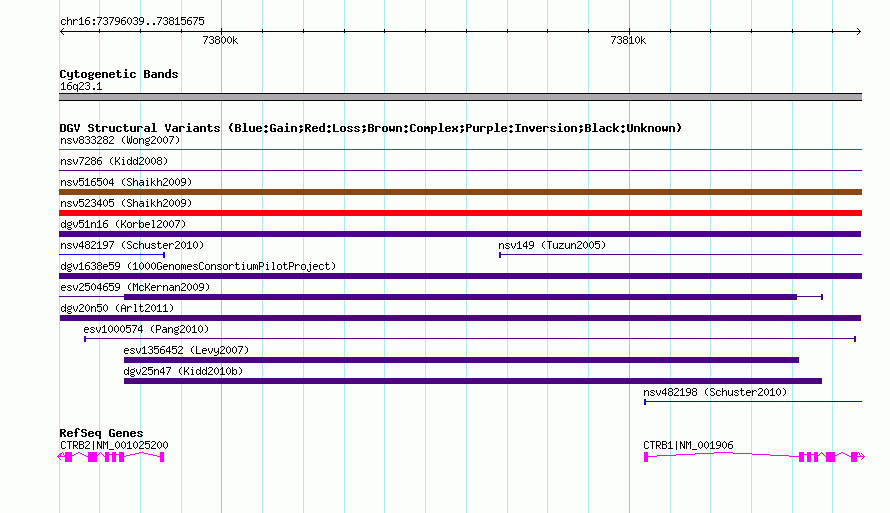
Task: Click the Cytogenetic Bands track title
Action: coord(119,74)
